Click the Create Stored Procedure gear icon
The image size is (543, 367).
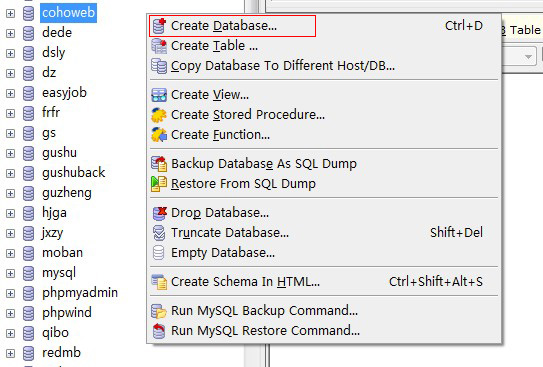click(159, 115)
